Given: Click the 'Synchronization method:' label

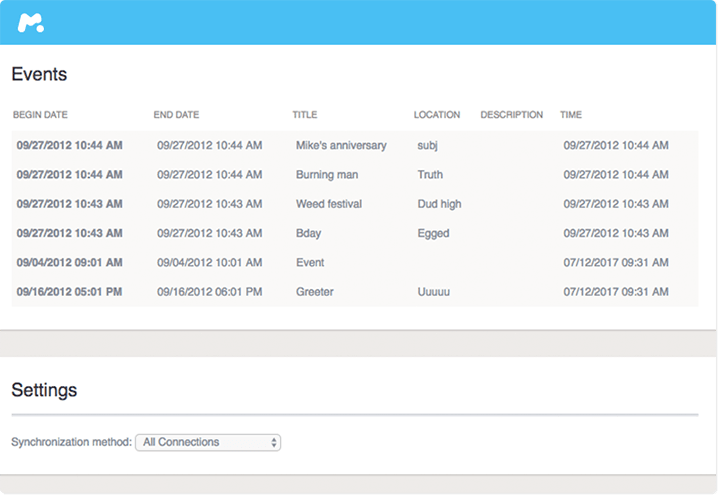Looking at the screenshot, I should pos(71,442).
